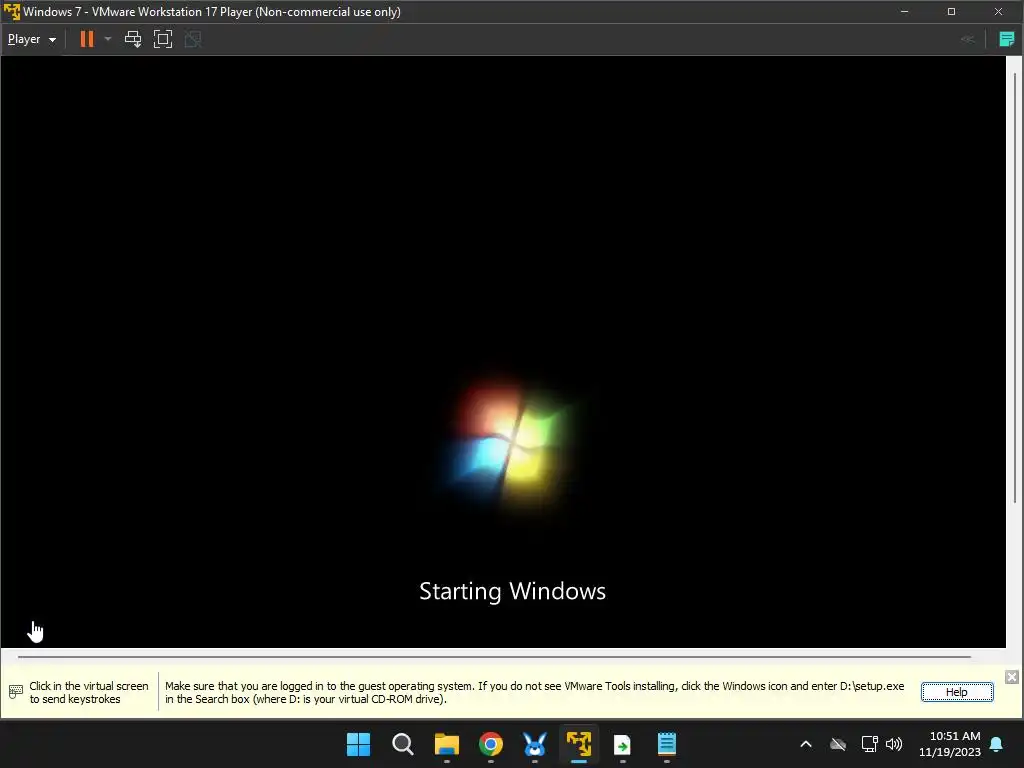Open the blue notepad app on the taskbar

[667, 744]
